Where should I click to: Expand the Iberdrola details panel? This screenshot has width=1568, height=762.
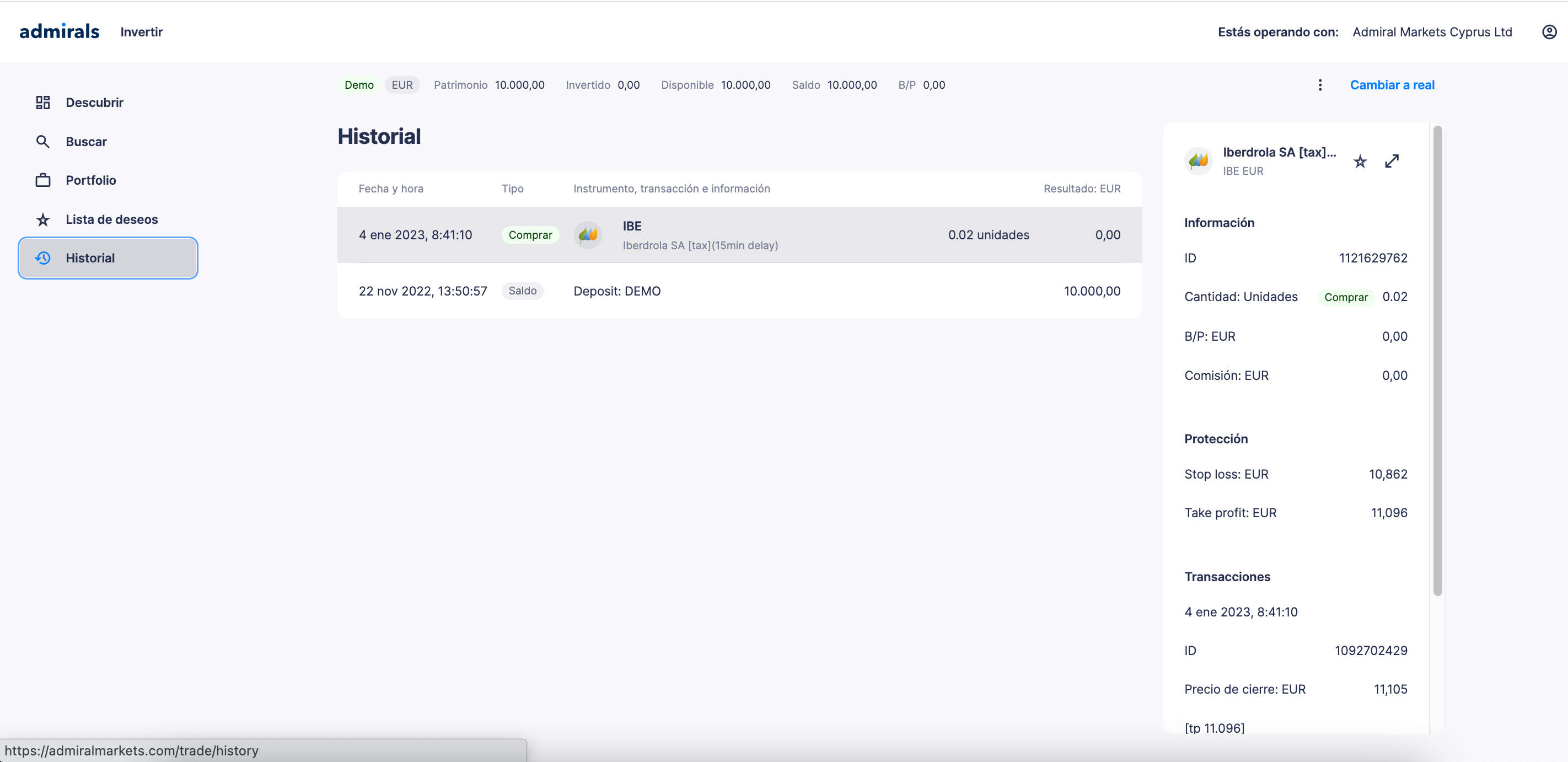tap(1392, 162)
